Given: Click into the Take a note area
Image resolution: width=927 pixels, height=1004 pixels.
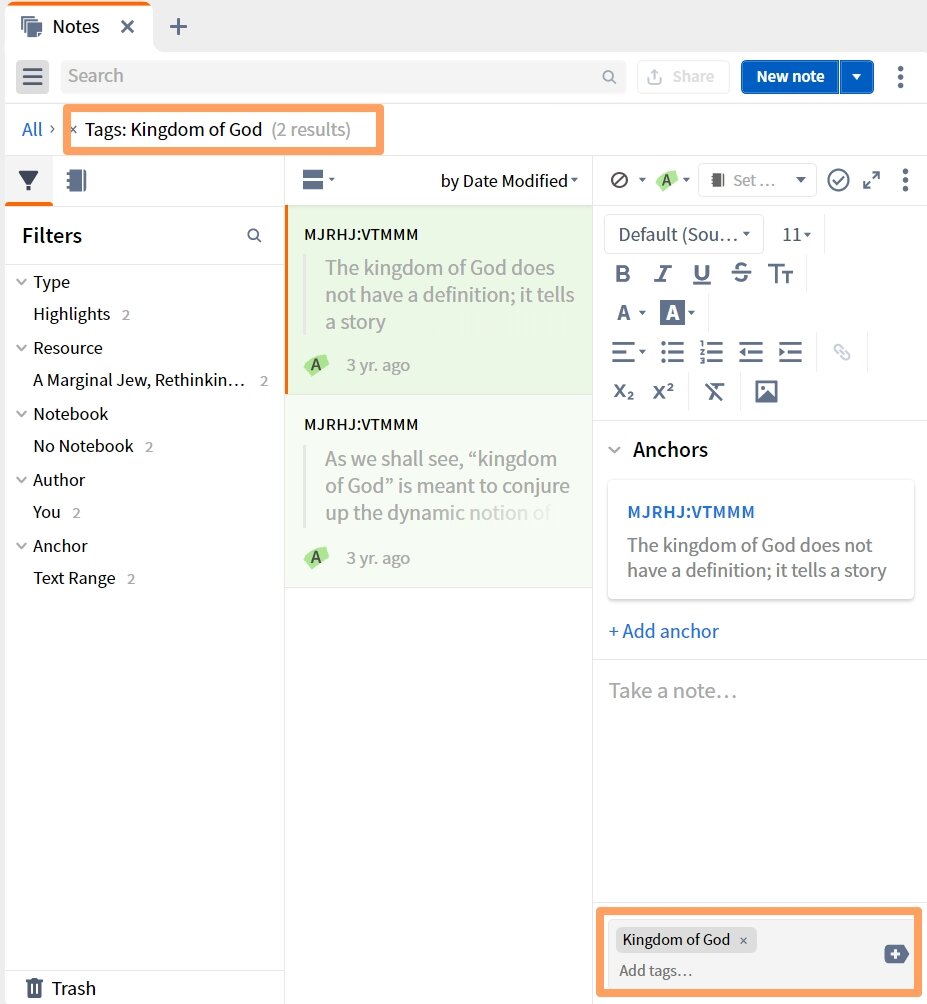Looking at the screenshot, I should click(759, 781).
